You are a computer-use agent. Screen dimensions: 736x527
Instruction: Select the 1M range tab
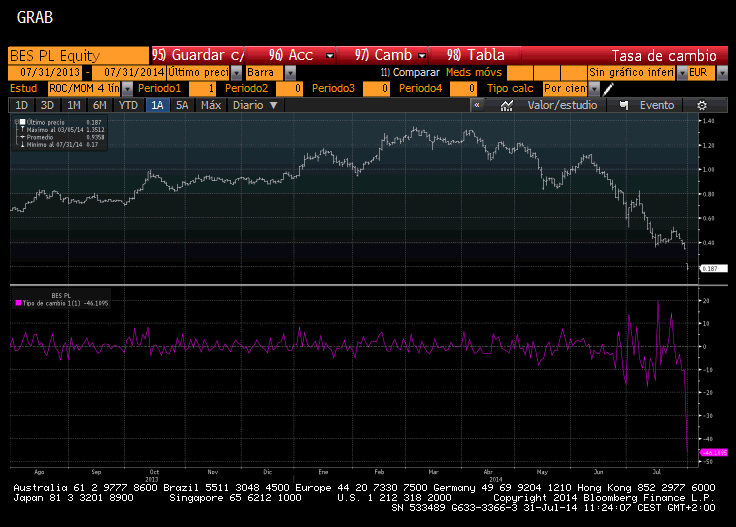[x=74, y=105]
